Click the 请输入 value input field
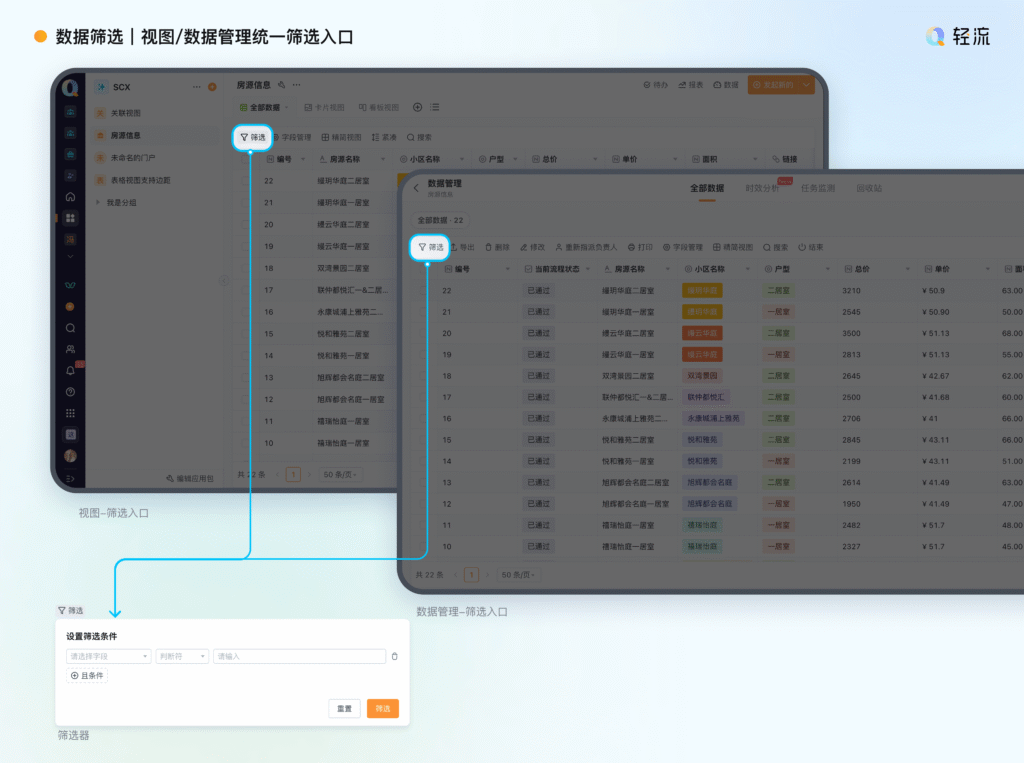Image resolution: width=1024 pixels, height=763 pixels. (x=299, y=657)
